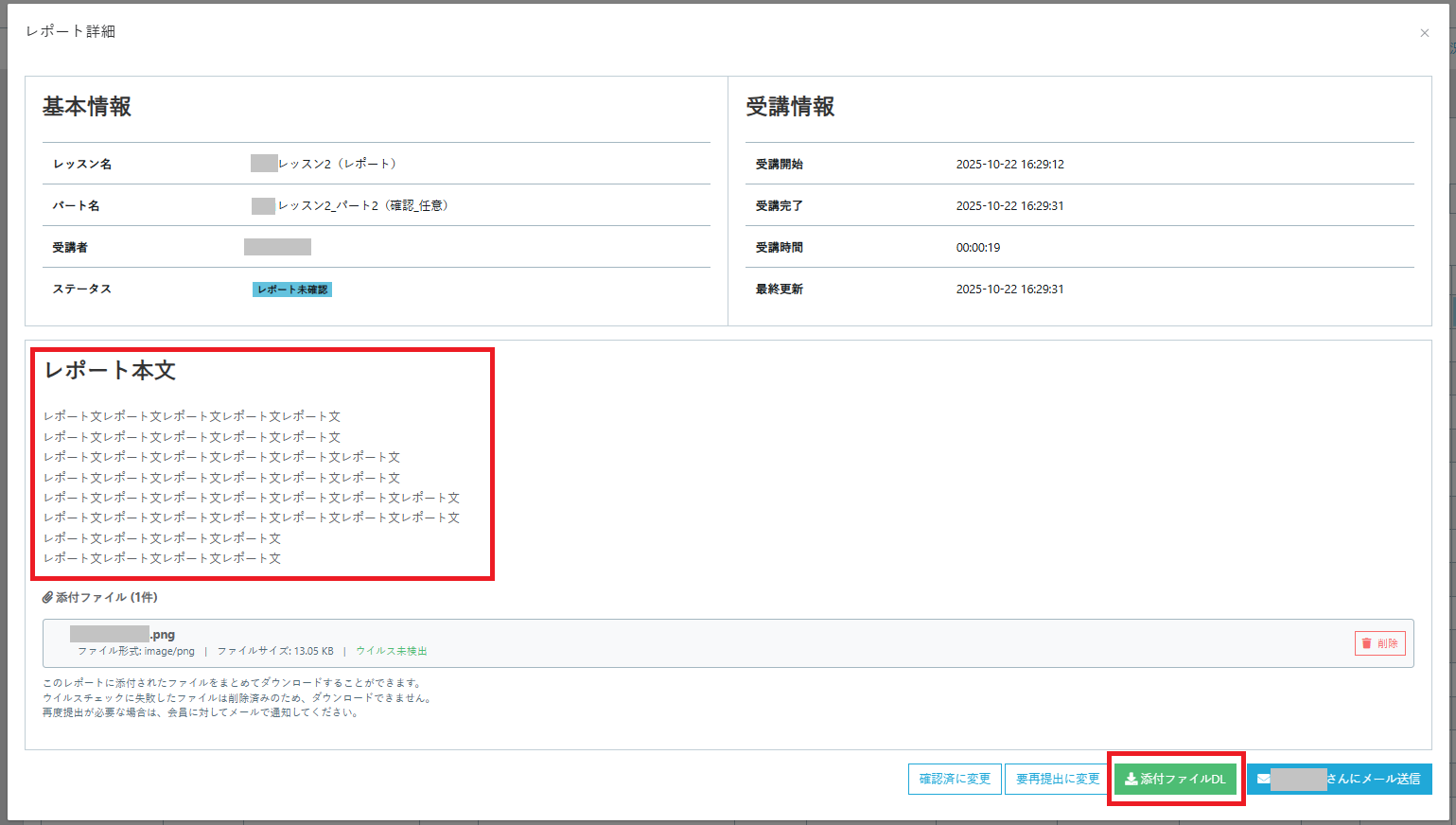
Task: Click the 受講開始 timestamp 2025-10-22 16:29:12
Action: (x=1009, y=164)
